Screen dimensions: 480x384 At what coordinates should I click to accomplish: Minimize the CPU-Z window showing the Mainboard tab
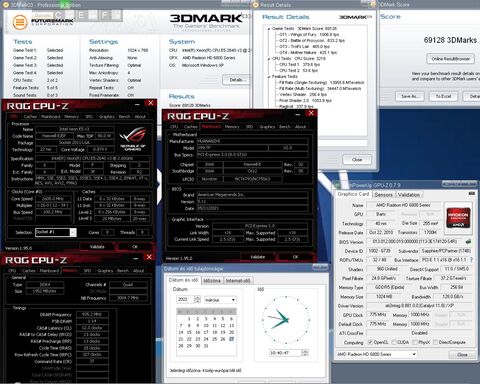(297, 114)
